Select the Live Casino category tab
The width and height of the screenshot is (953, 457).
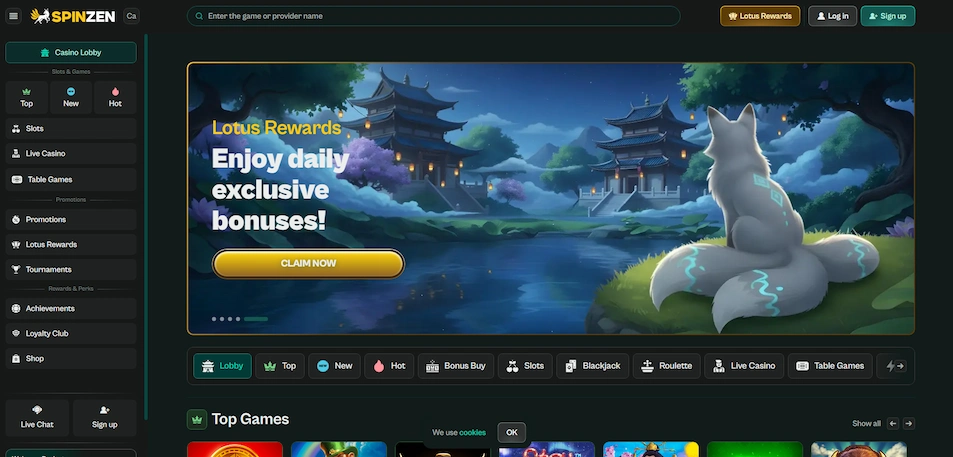point(744,366)
